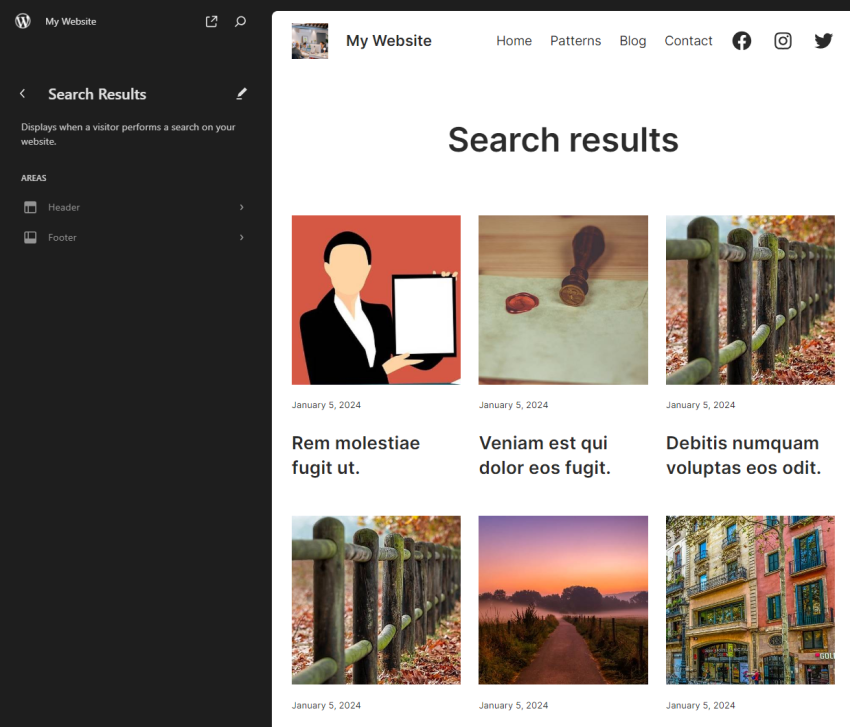Click the pencil icon to edit Search Results
The image size is (850, 727).
(x=241, y=93)
